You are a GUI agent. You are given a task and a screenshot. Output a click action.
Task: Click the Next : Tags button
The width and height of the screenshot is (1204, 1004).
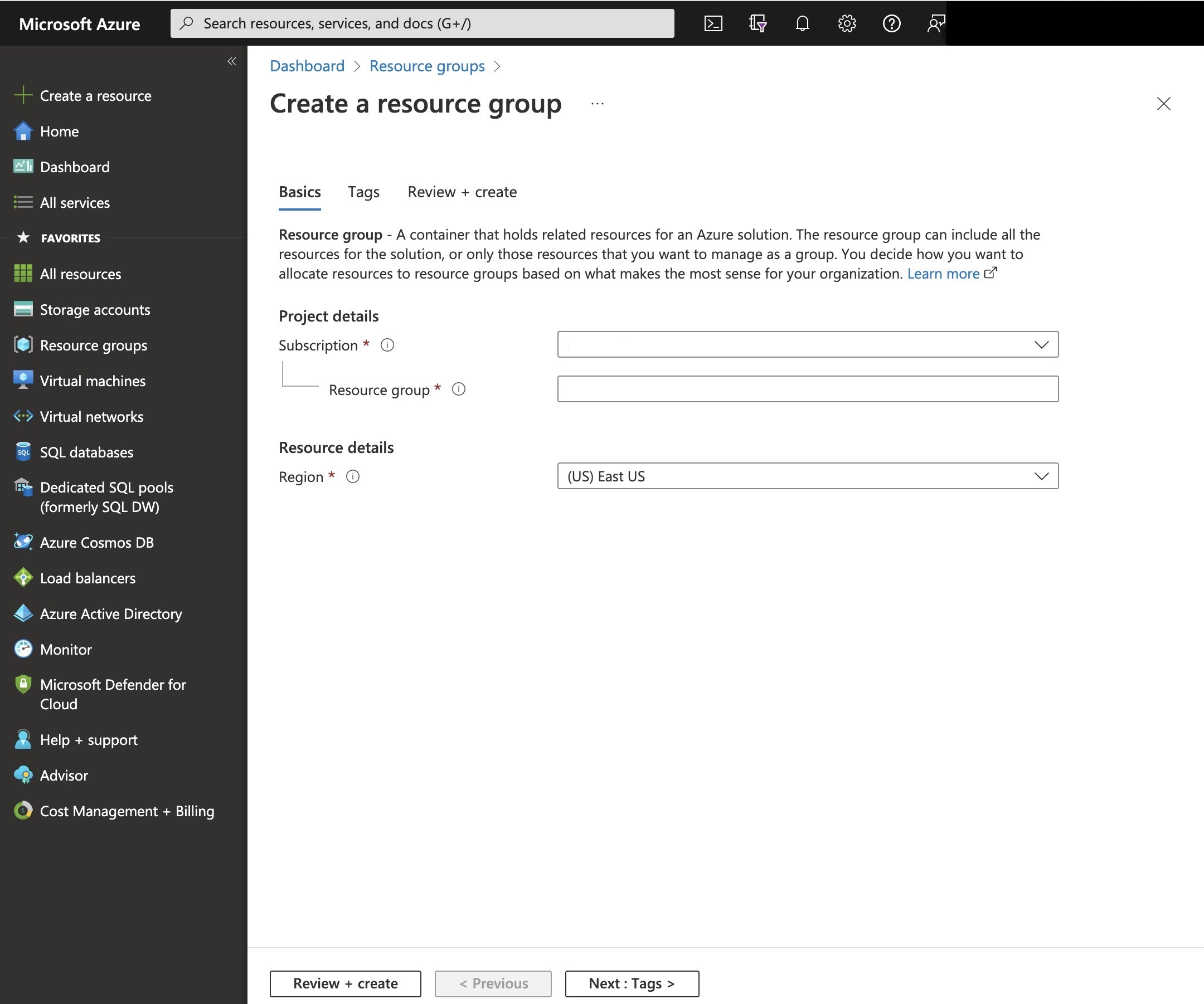(632, 984)
